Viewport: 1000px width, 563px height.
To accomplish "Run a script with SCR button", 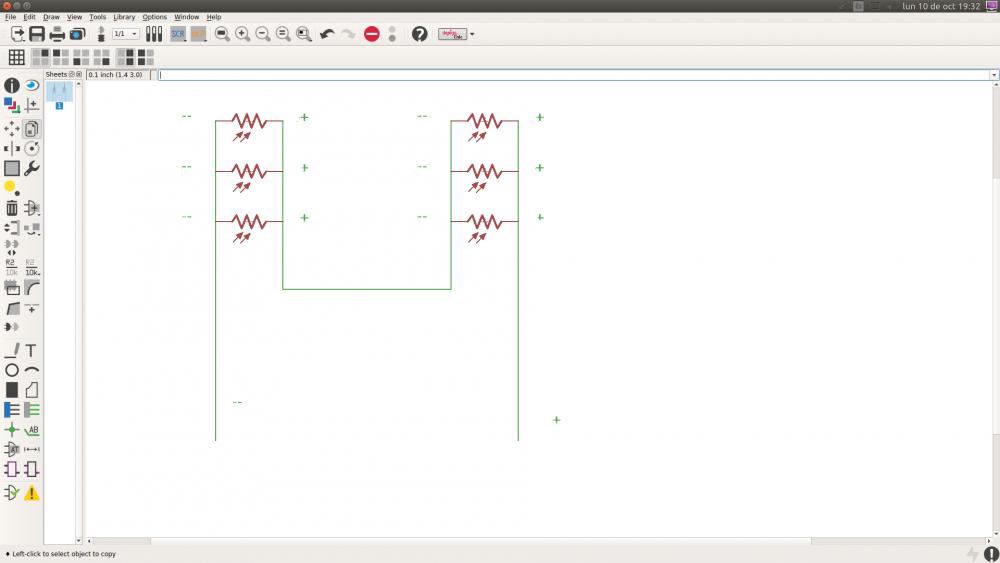I will [178, 34].
